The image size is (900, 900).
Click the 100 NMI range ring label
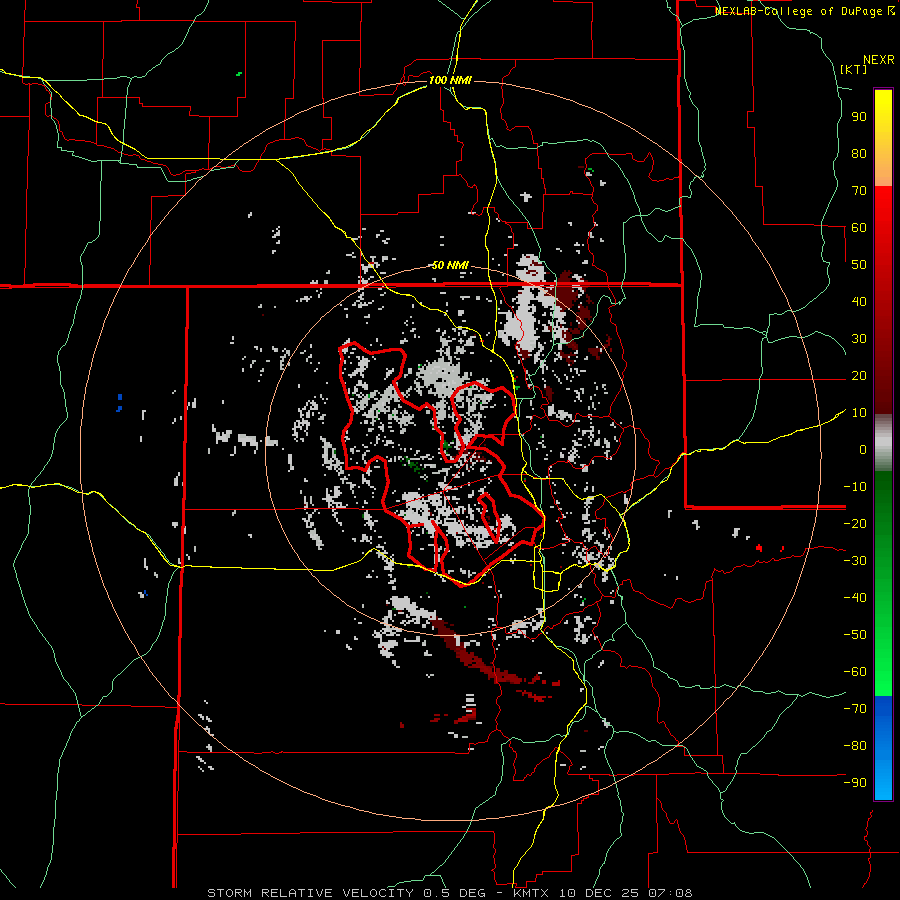tap(450, 80)
